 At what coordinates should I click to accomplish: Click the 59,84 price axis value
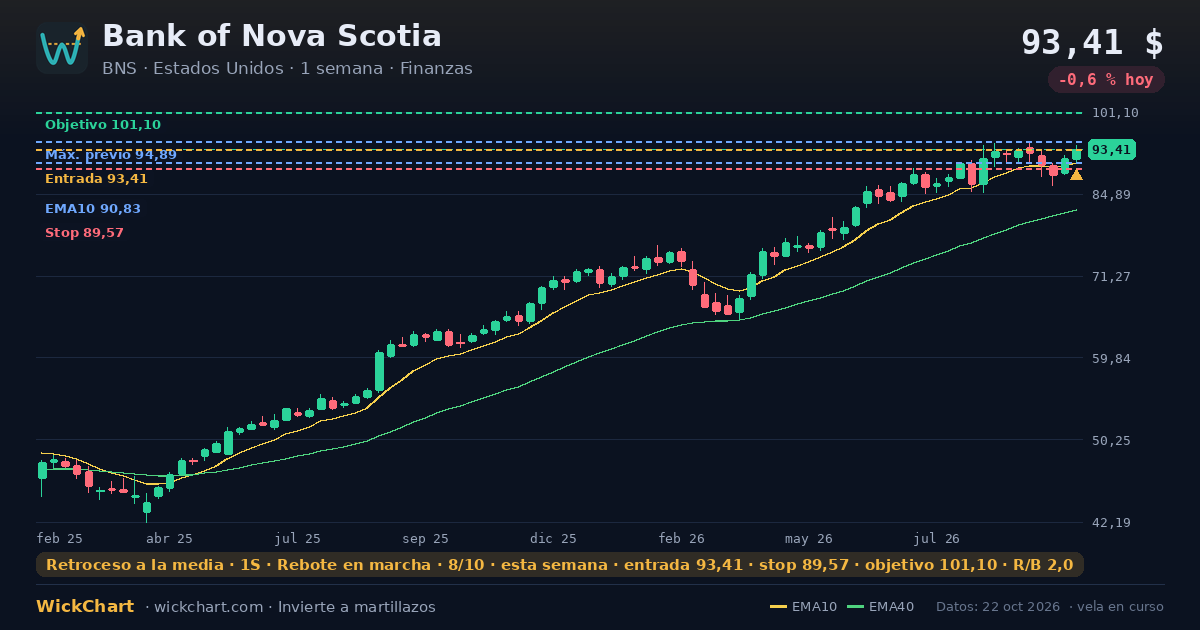tap(1111, 358)
